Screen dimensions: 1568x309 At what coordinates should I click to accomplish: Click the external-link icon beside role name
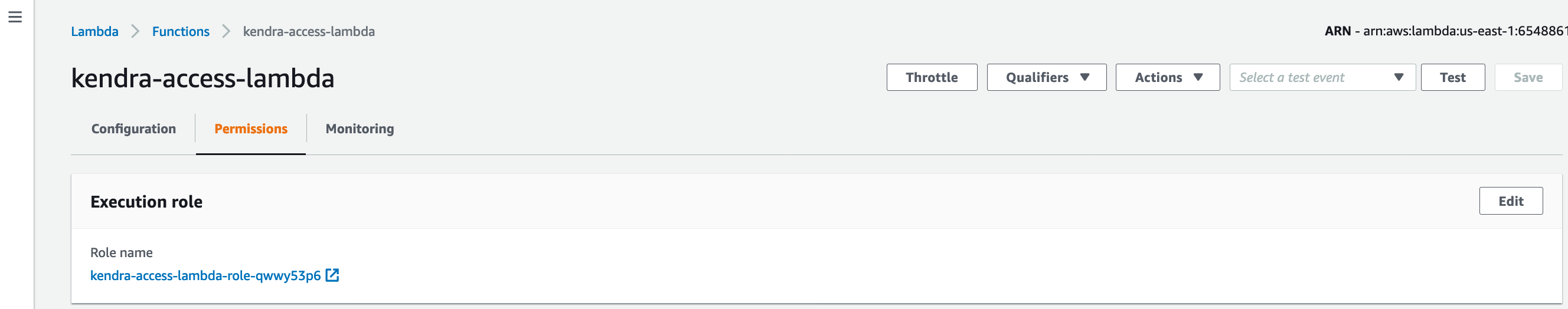point(332,275)
